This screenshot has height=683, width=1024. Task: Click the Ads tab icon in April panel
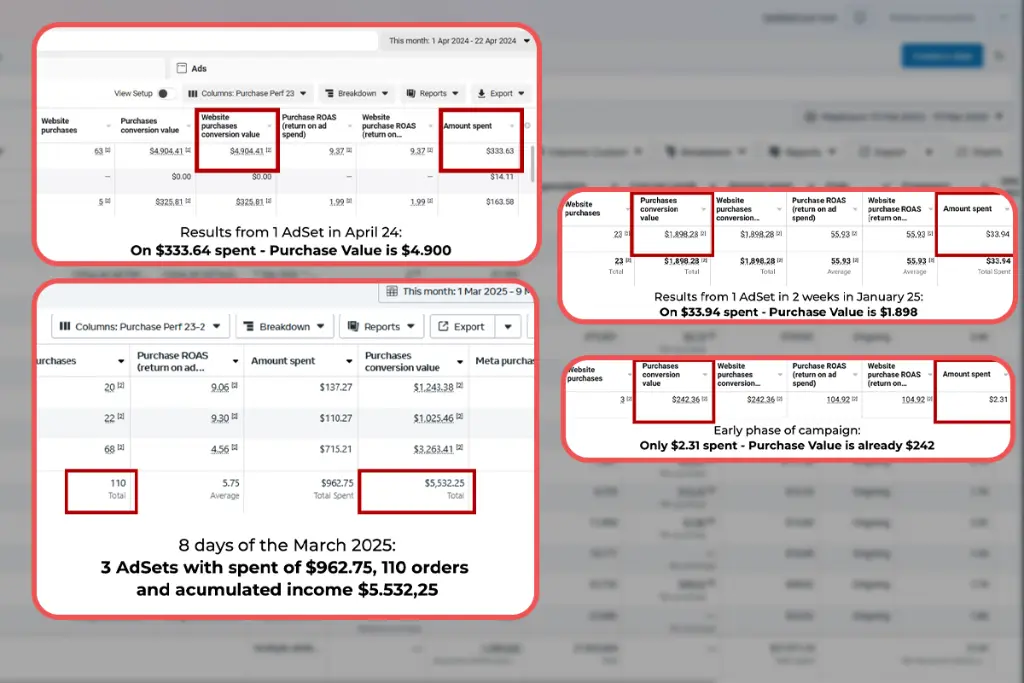181,68
